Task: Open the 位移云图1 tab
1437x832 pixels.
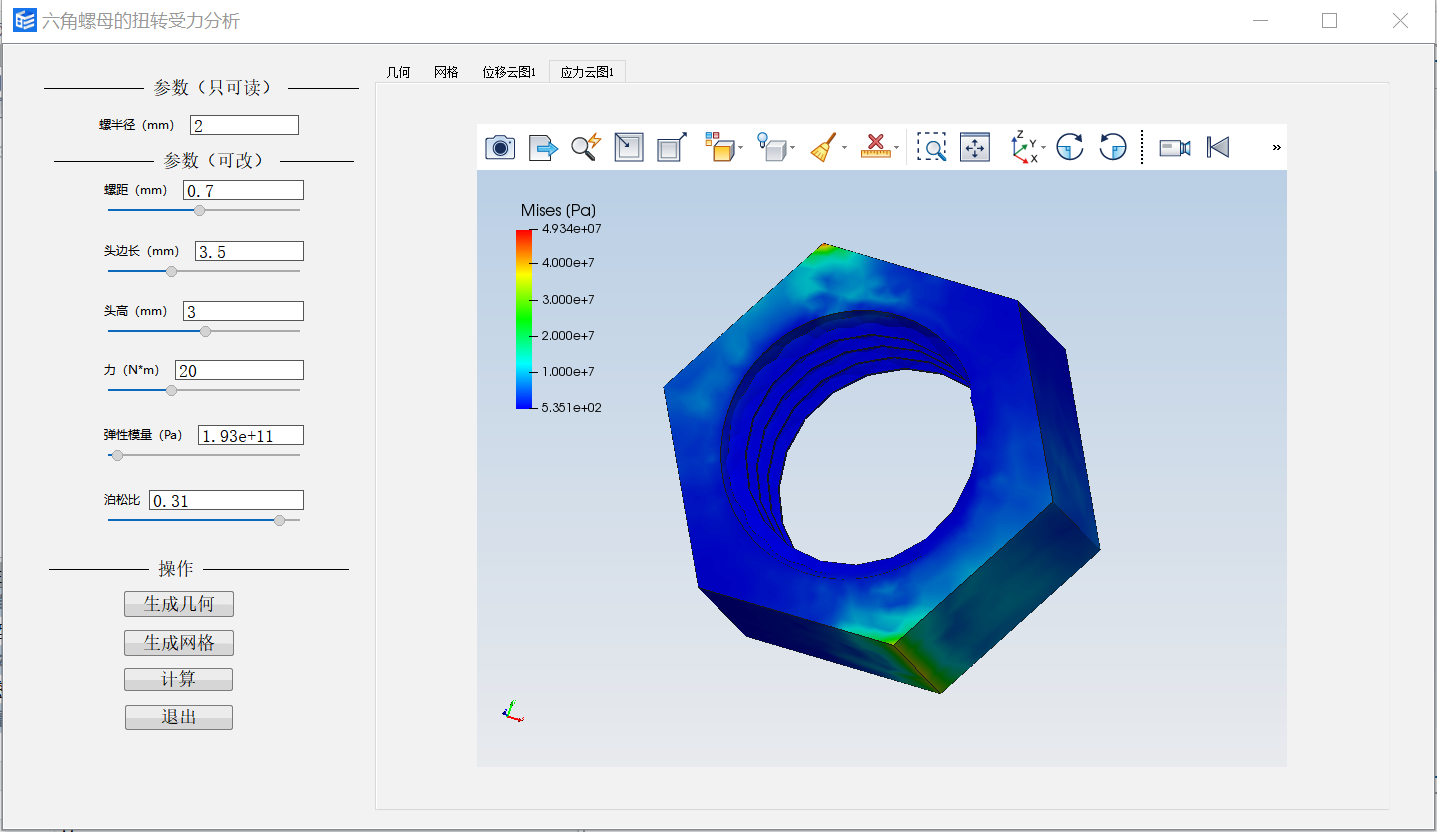Action: (x=509, y=72)
